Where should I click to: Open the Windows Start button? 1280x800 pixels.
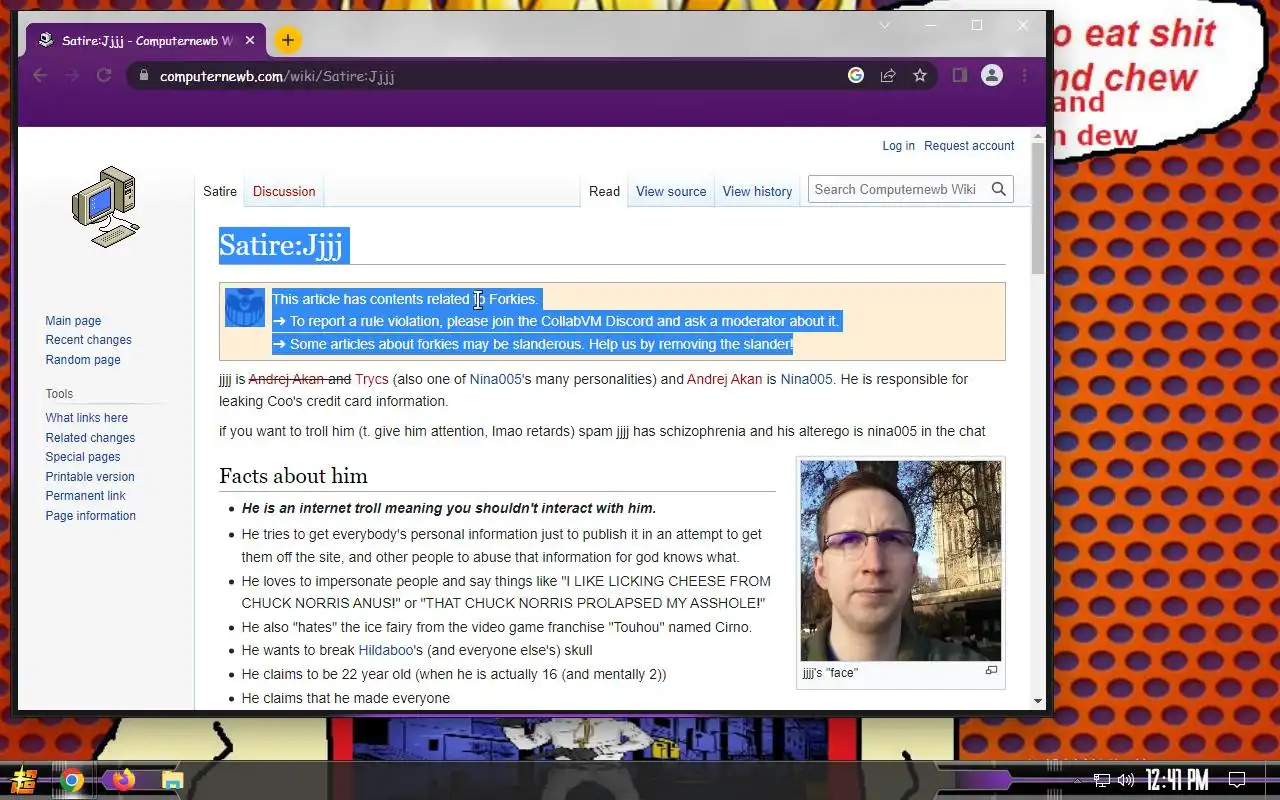25,780
